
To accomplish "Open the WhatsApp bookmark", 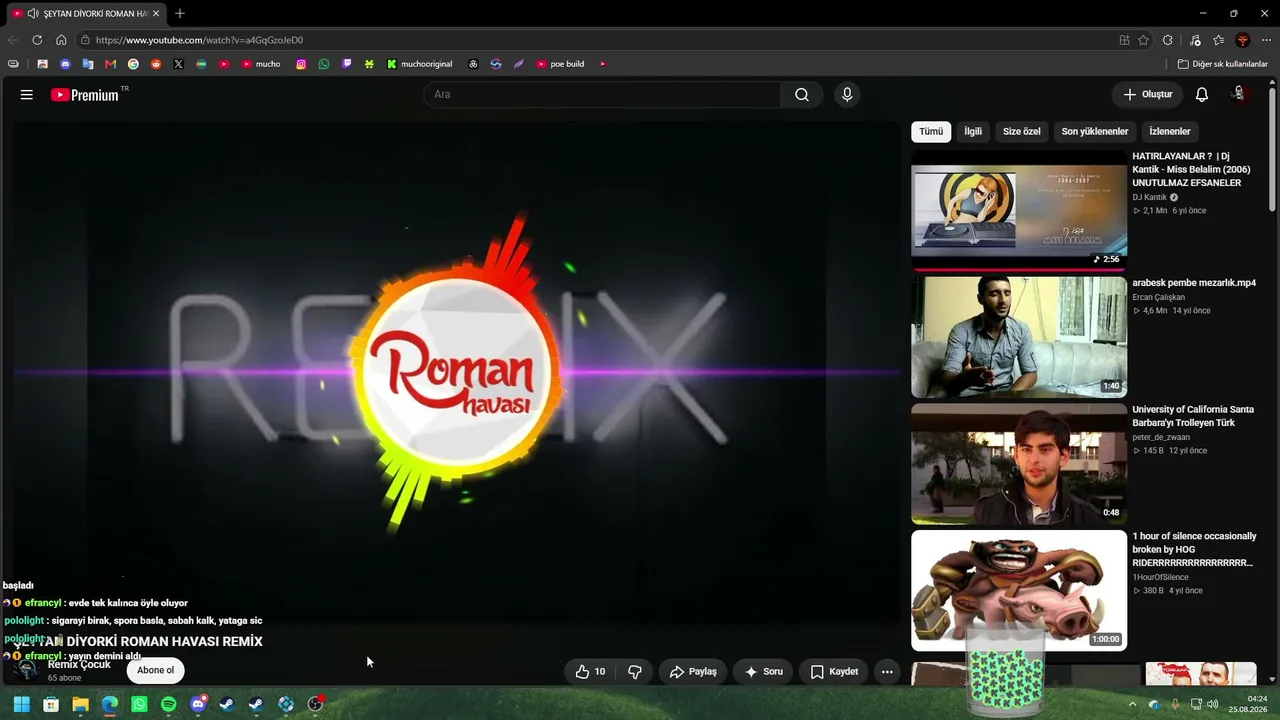I will pyautogui.click(x=324, y=64).
